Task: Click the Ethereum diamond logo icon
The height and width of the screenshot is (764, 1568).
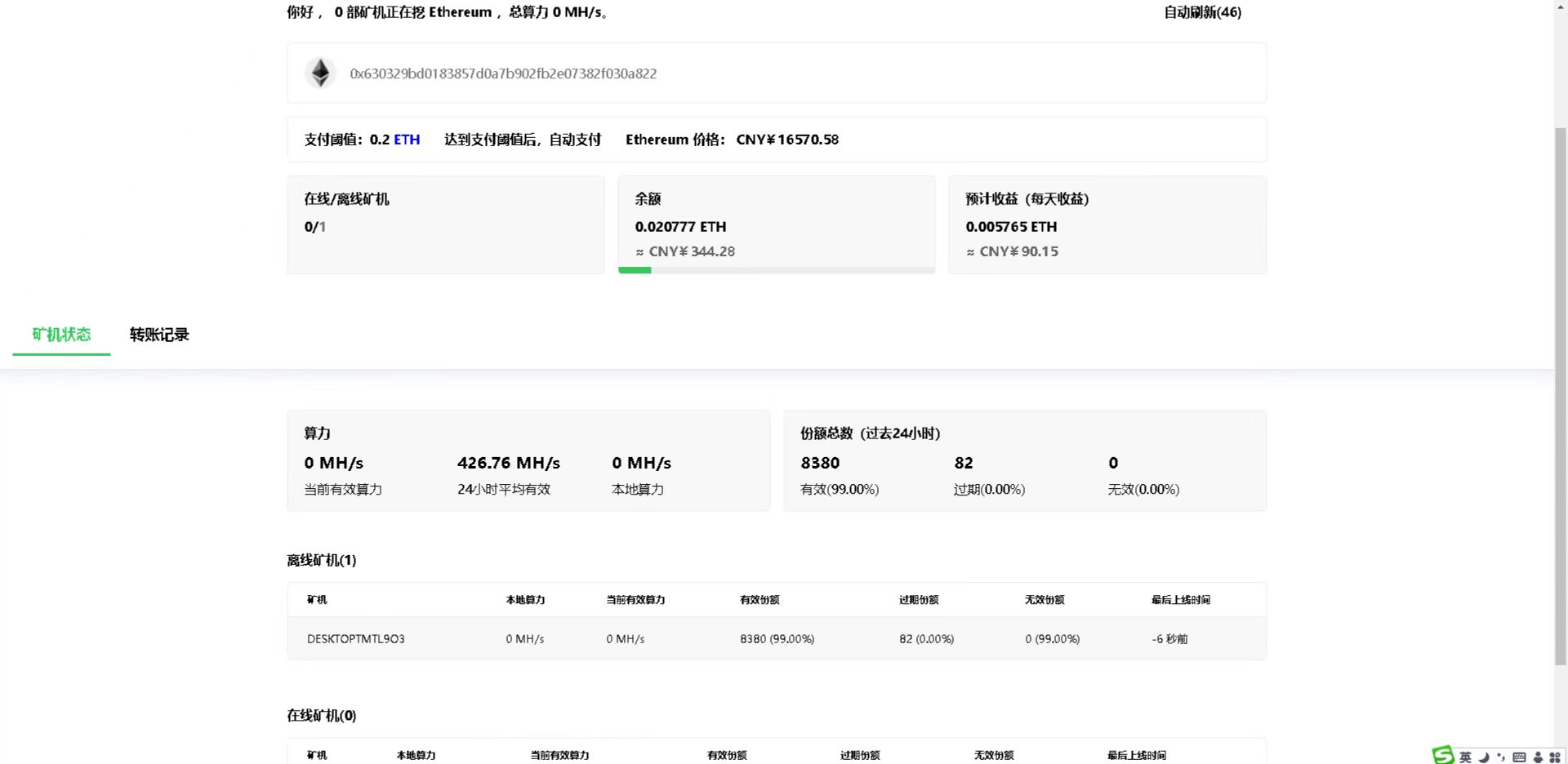Action: [320, 73]
